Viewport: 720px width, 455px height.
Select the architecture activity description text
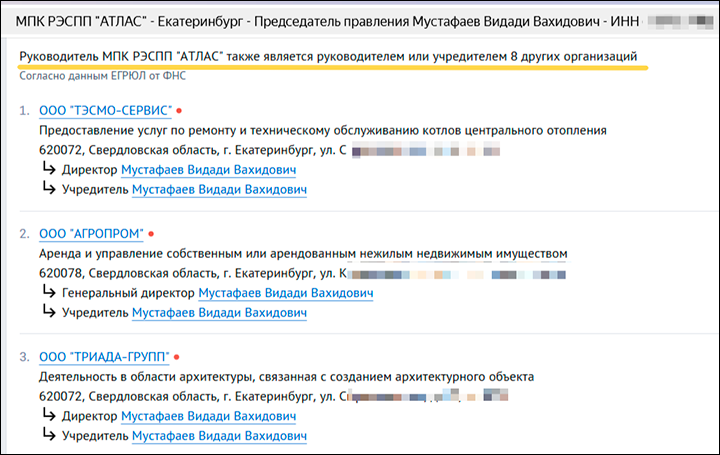287,376
